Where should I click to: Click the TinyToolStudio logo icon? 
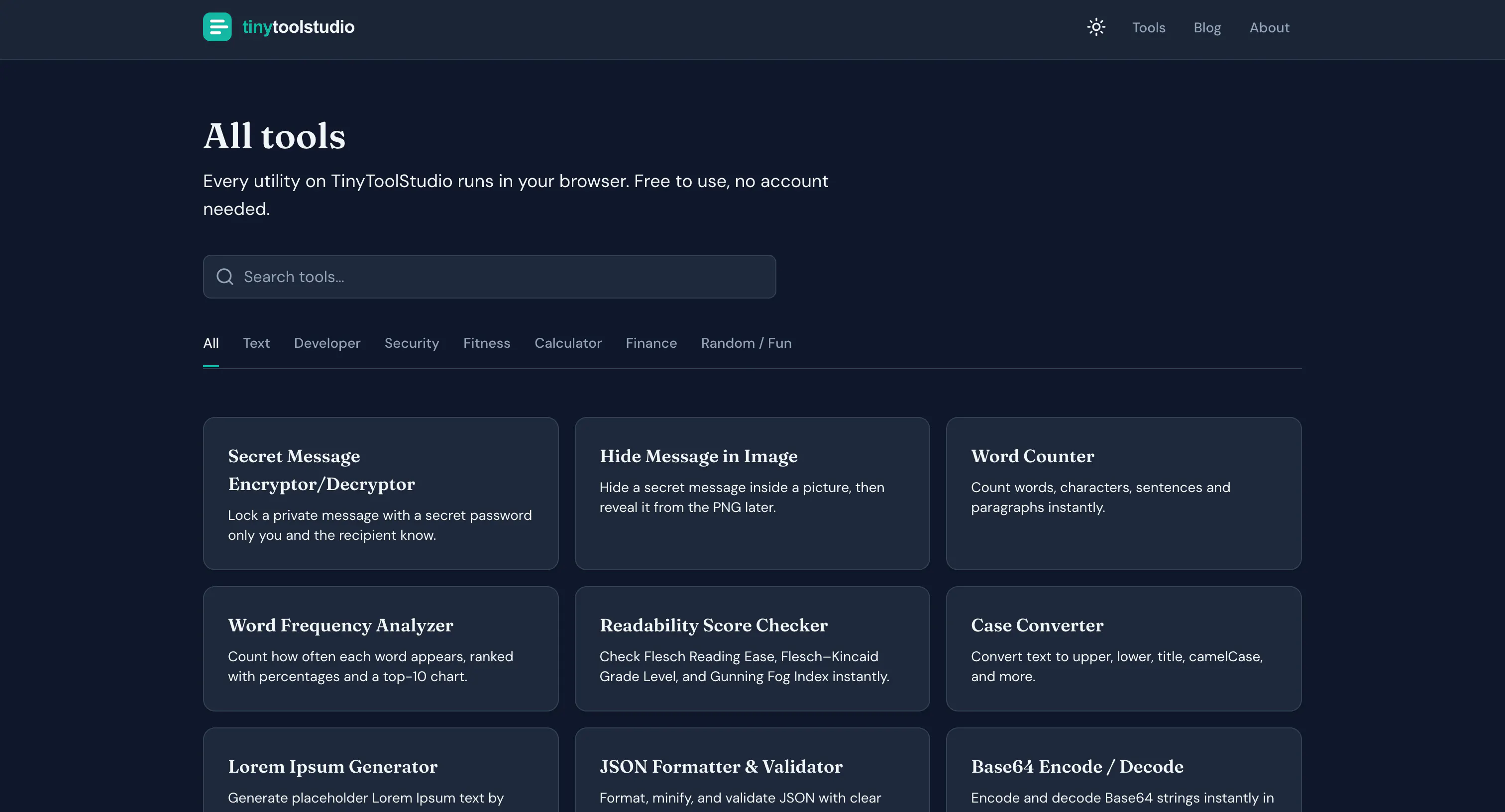click(217, 27)
